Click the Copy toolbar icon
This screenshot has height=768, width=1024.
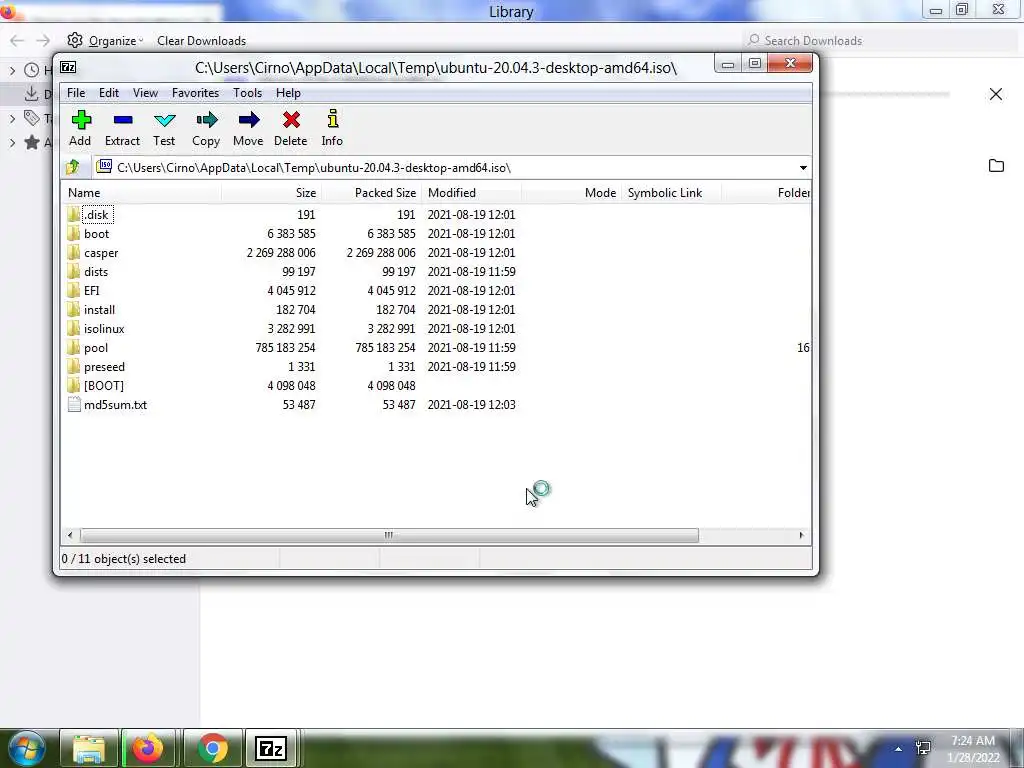206,120
